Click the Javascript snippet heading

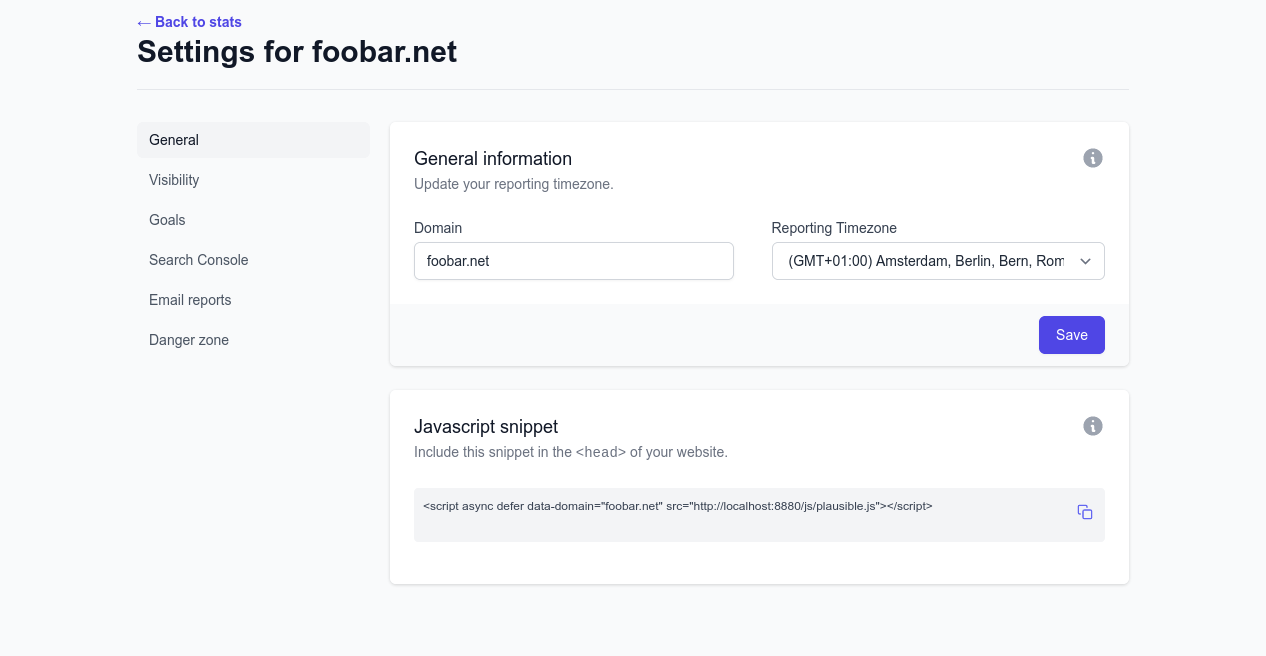pyautogui.click(x=486, y=426)
